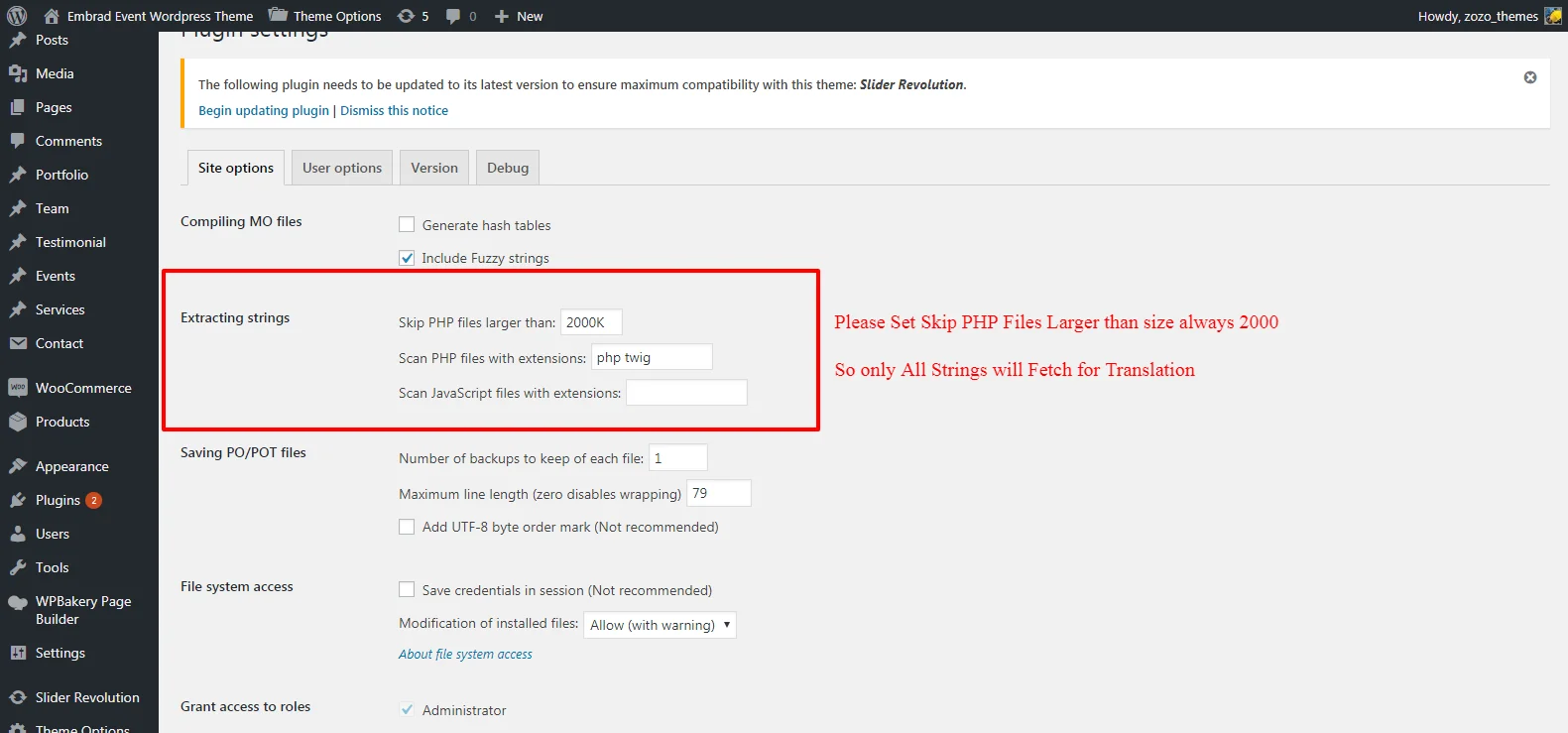Open Modification of installed files dropdown
The width and height of the screenshot is (1568, 733).
[660, 625]
